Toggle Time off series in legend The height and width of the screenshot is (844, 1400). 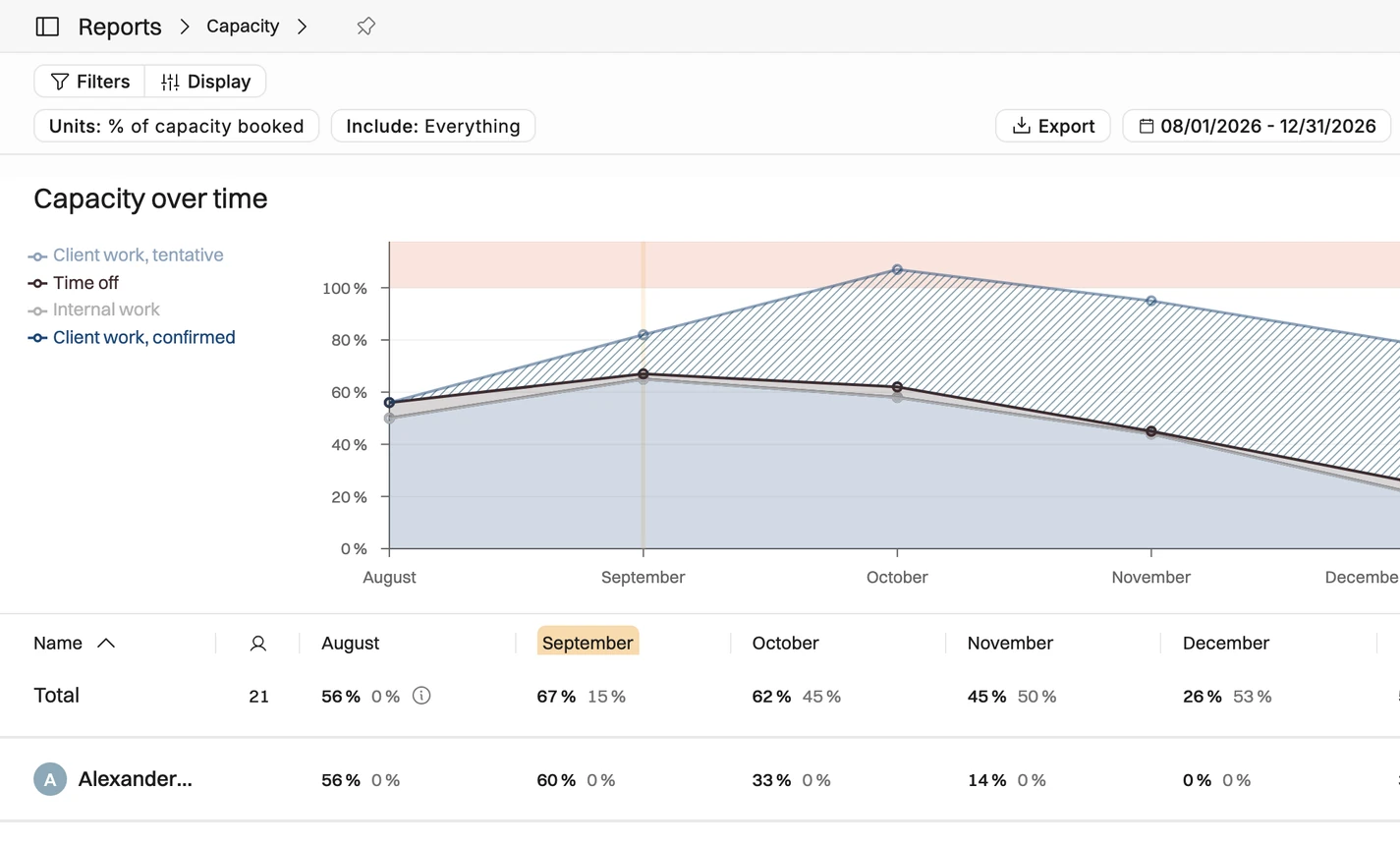coord(74,283)
